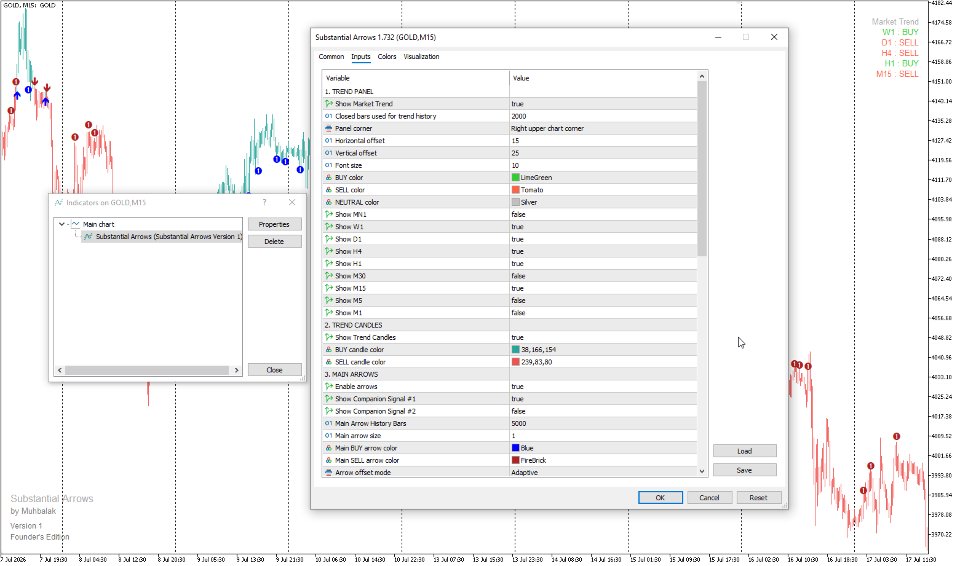Click the Substantial Arrows indicator icon in the tree
This screenshot has height=566, width=960.
(x=88, y=236)
